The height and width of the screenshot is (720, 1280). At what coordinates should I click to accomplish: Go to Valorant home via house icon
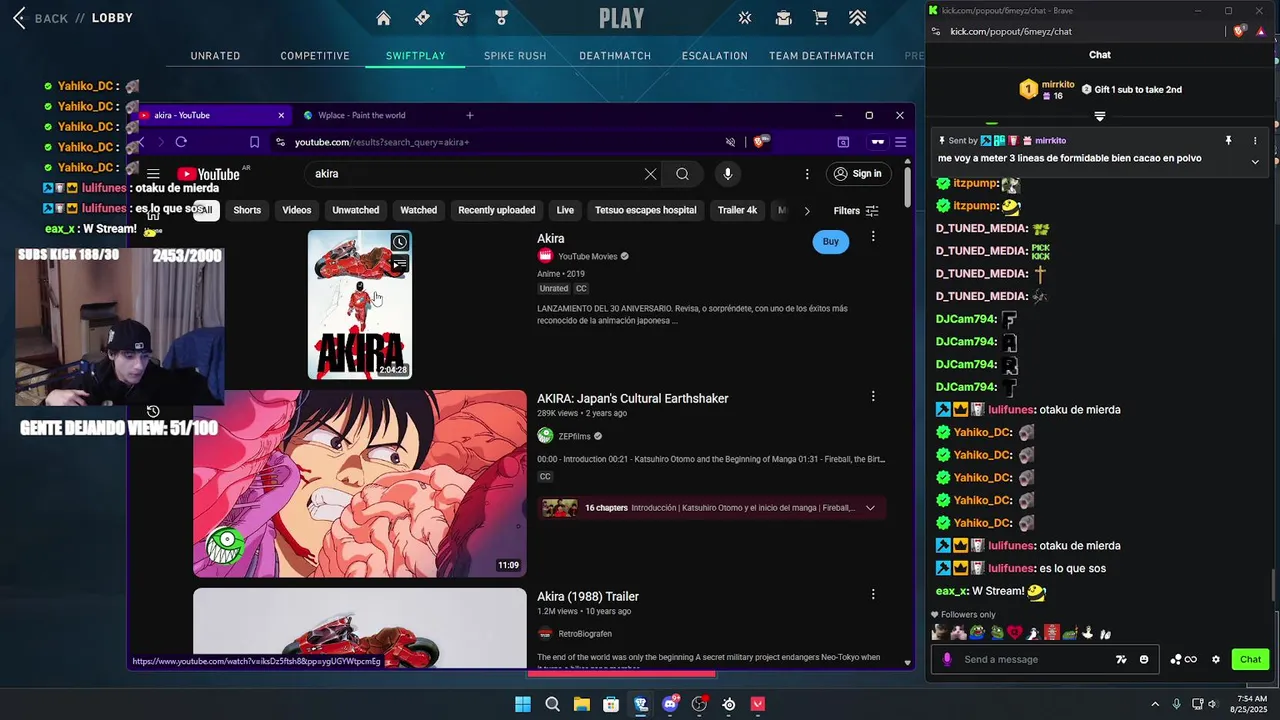383,18
